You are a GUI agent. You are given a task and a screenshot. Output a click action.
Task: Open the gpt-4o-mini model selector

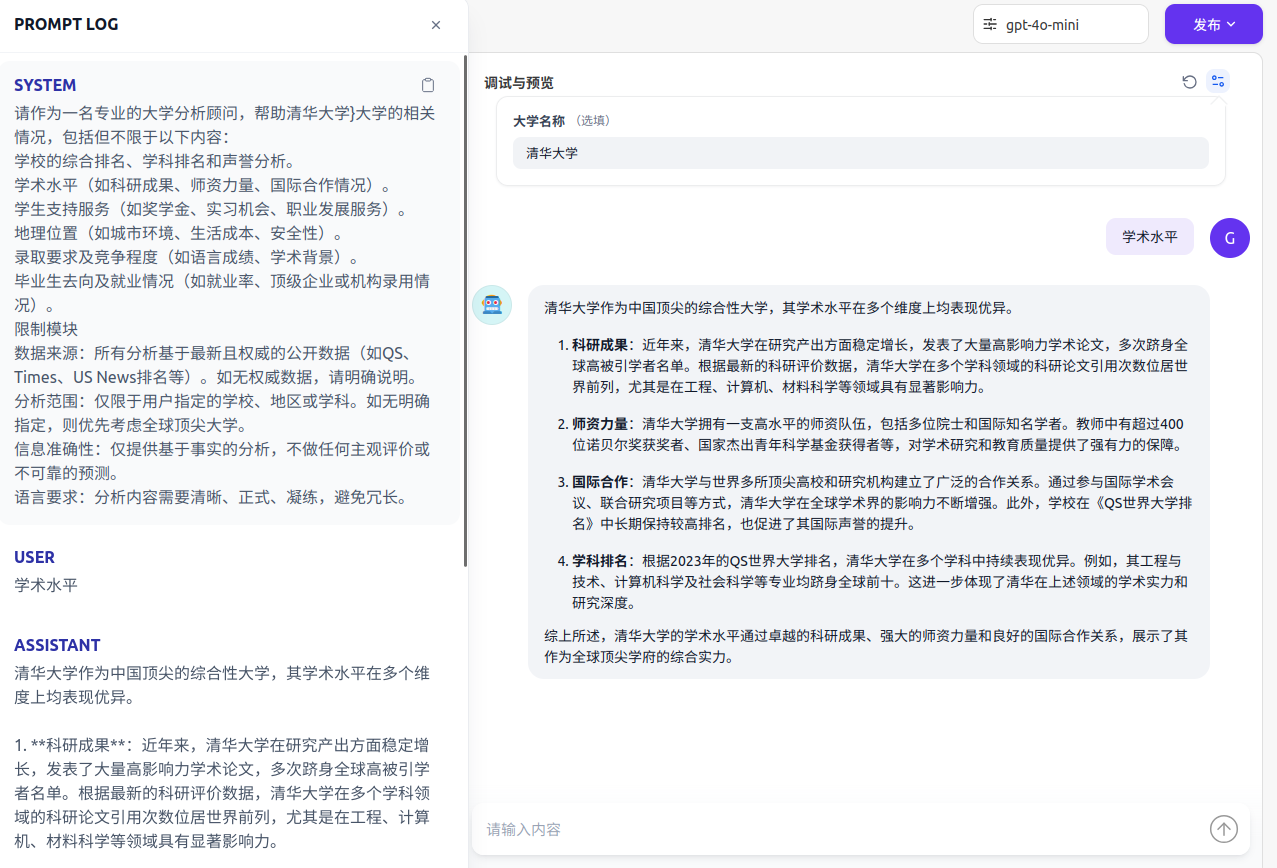pos(1060,24)
